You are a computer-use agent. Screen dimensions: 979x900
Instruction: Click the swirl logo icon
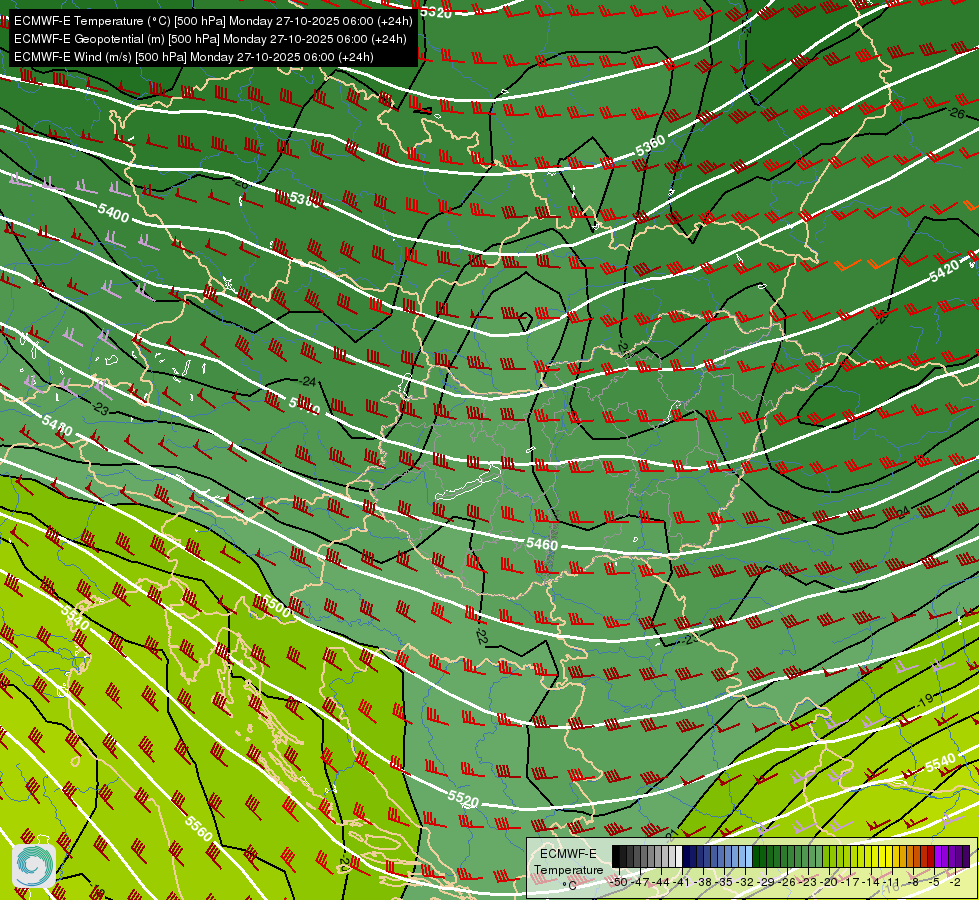click(x=34, y=866)
